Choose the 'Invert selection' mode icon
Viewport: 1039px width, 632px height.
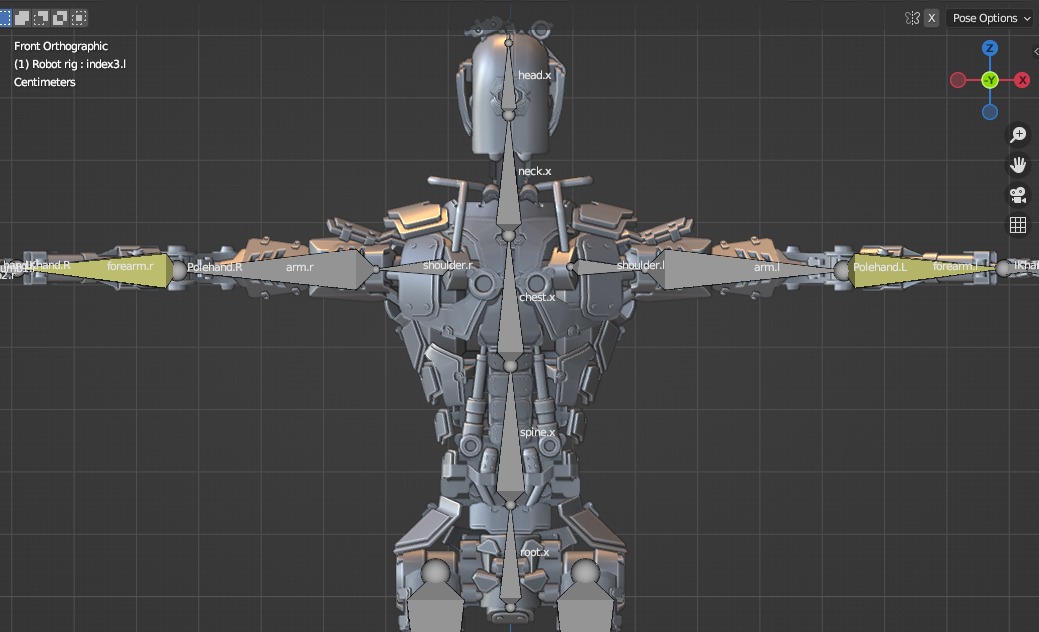coord(60,18)
